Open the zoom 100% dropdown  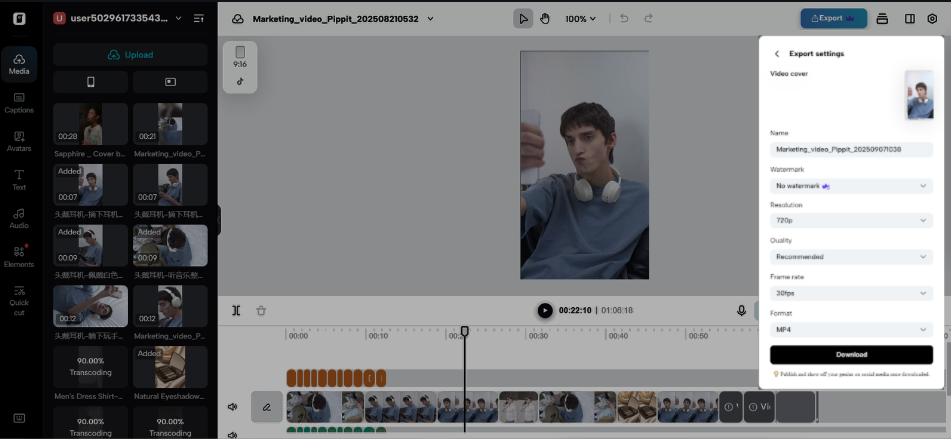[x=580, y=18]
